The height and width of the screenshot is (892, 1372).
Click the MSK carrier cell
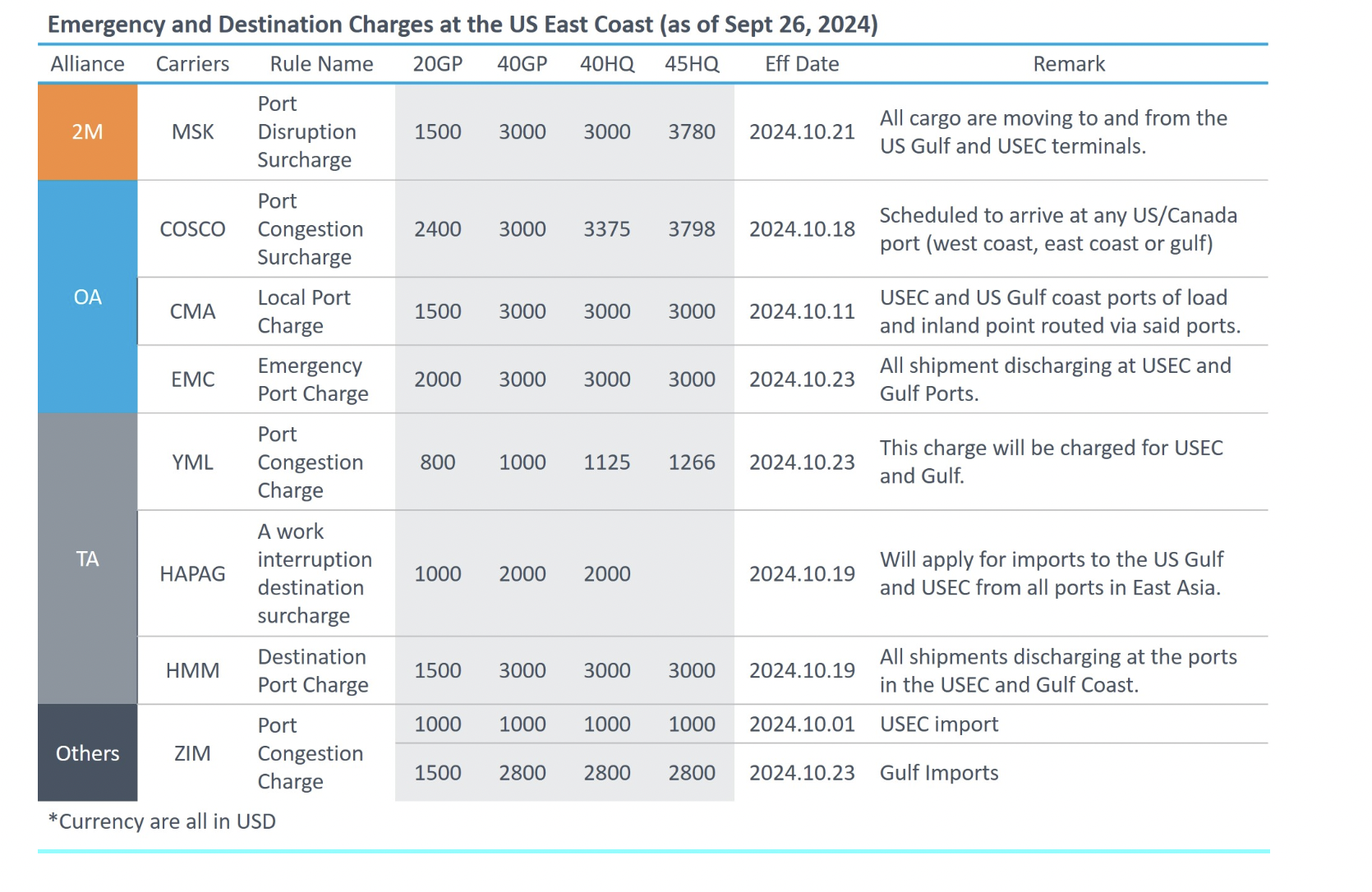point(192,132)
